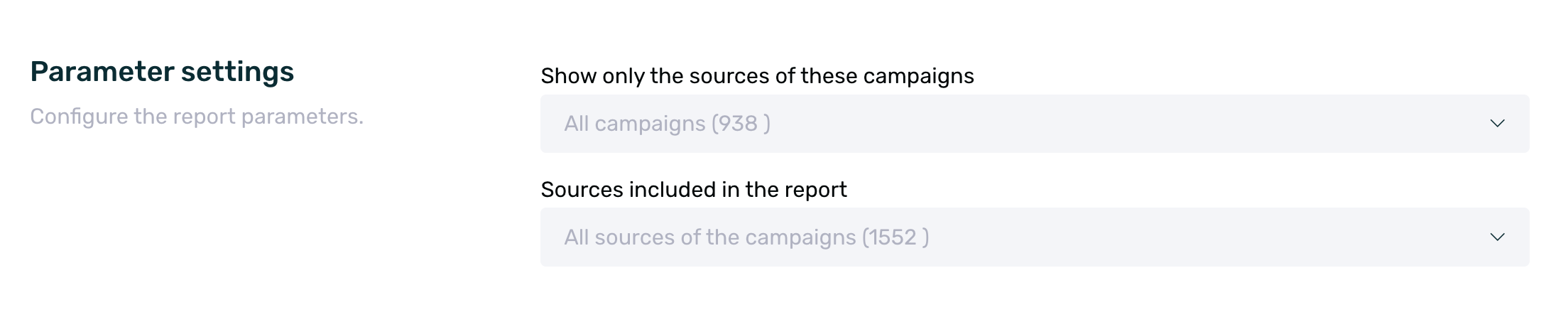This screenshot has width=1568, height=327.
Task: Click the 'Parameter settings' heading
Action: tap(162, 72)
